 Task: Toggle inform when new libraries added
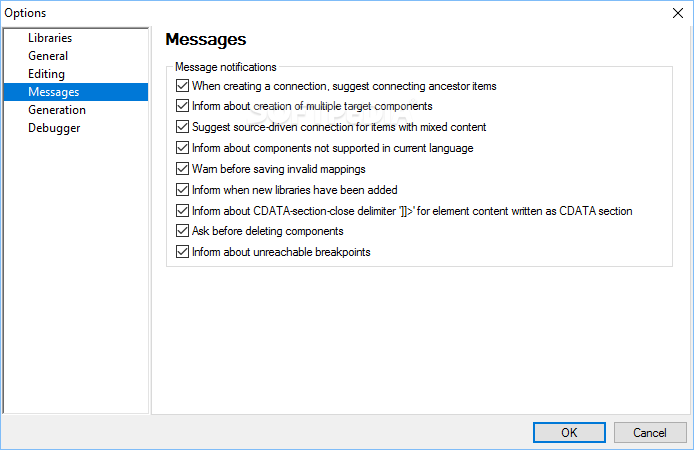pos(182,189)
